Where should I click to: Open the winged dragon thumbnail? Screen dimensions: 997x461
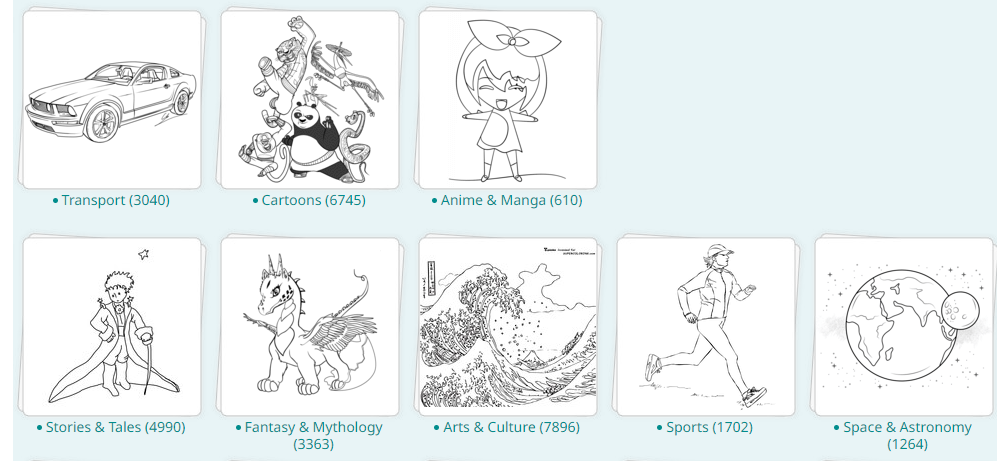(310, 326)
